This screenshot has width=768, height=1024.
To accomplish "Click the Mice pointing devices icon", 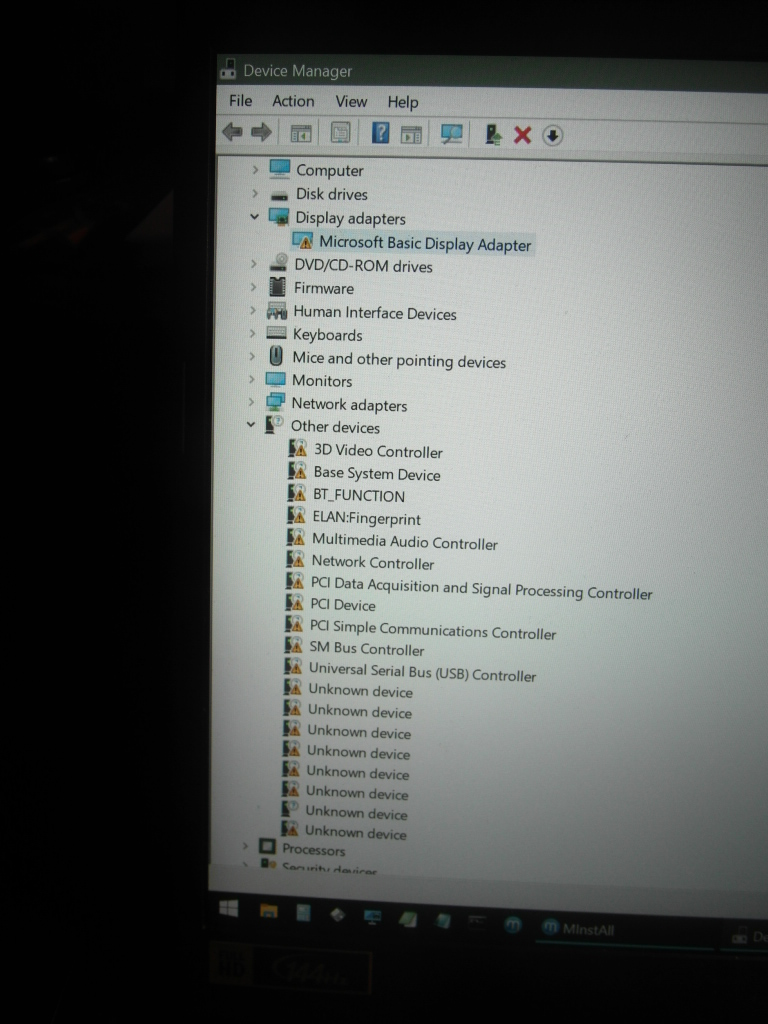I will [276, 357].
